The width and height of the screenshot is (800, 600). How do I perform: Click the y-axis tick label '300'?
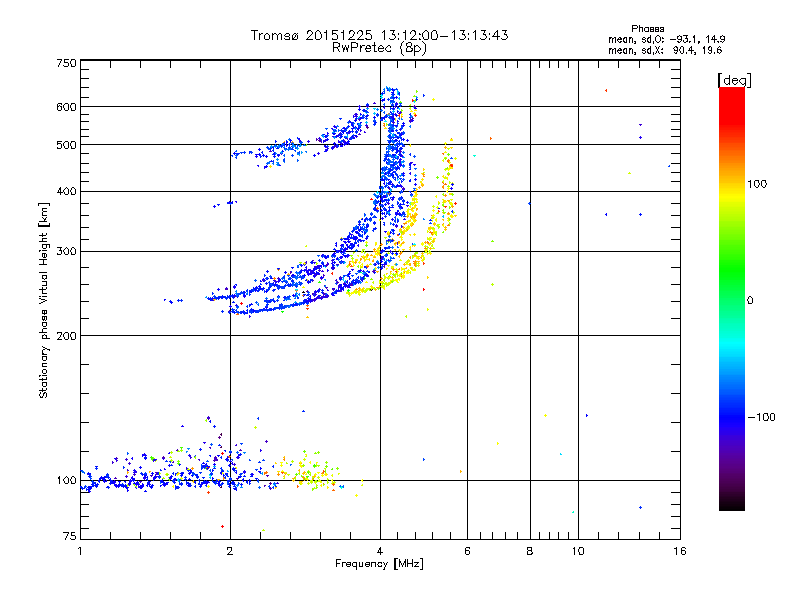[x=66, y=252]
